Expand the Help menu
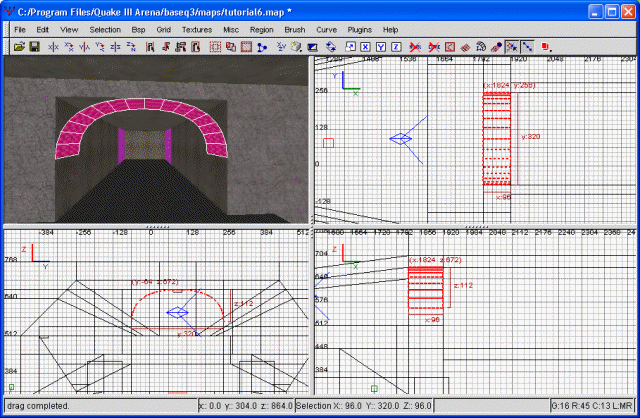 390,29
